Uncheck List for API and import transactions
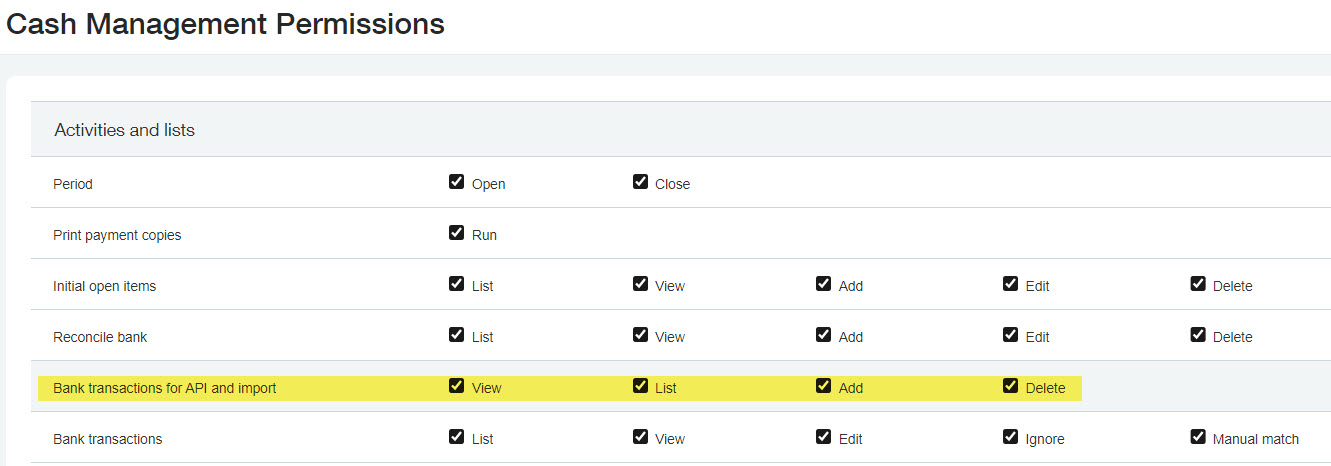Image resolution: width=1331 pixels, height=466 pixels. 640,386
